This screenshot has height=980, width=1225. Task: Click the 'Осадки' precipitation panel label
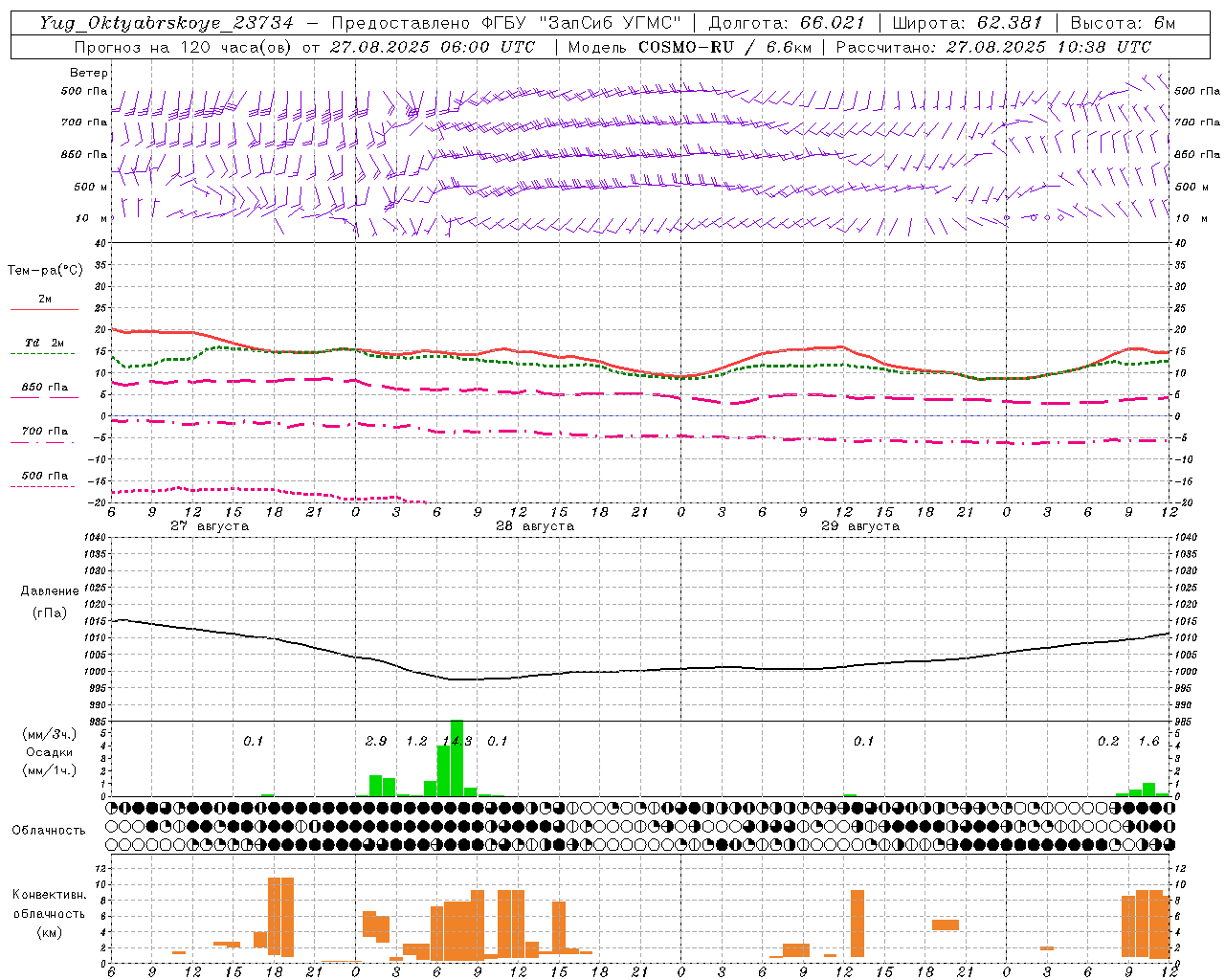tap(50, 752)
